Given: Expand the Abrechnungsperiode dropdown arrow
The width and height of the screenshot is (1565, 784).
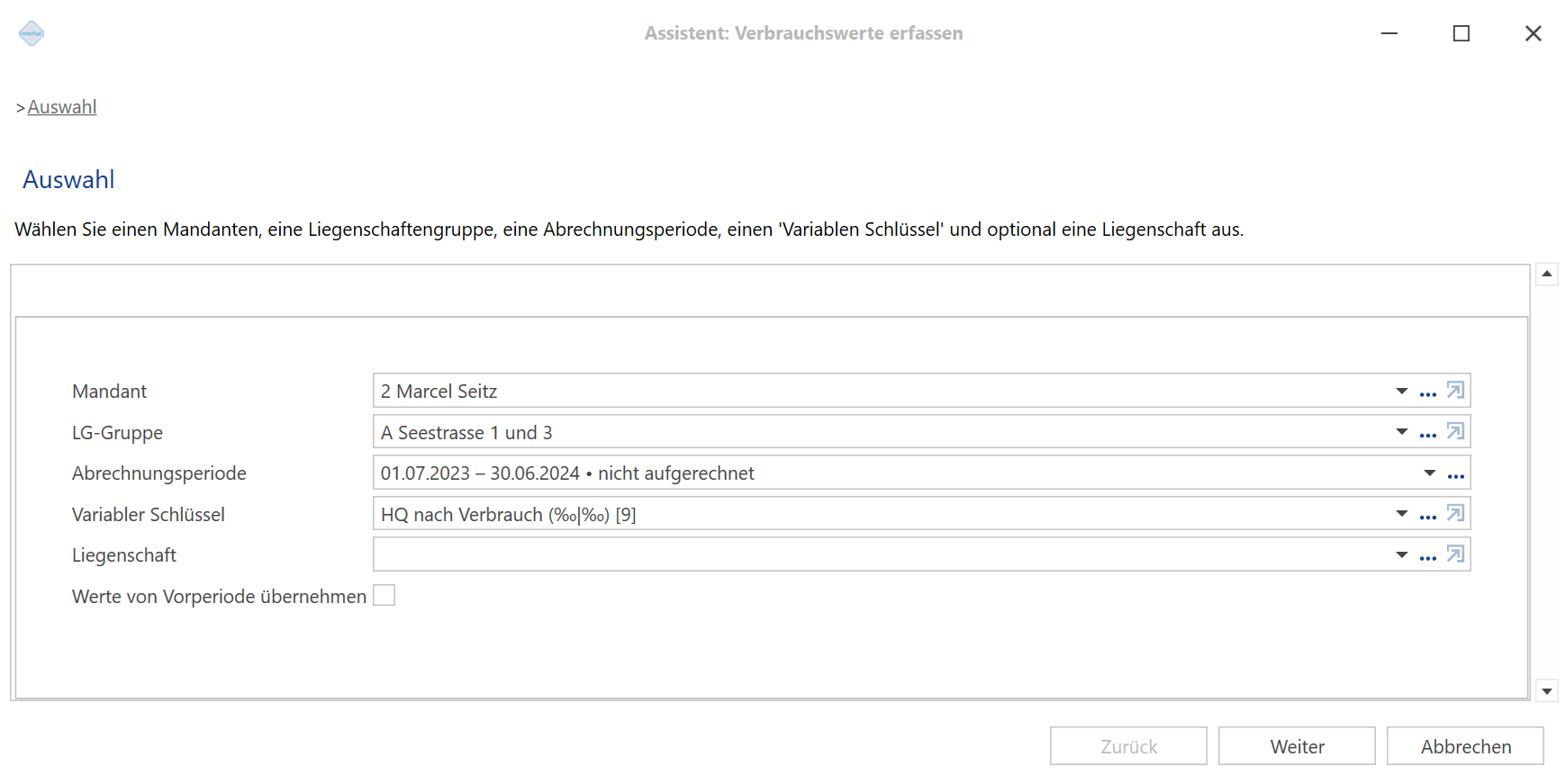Looking at the screenshot, I should (x=1430, y=473).
